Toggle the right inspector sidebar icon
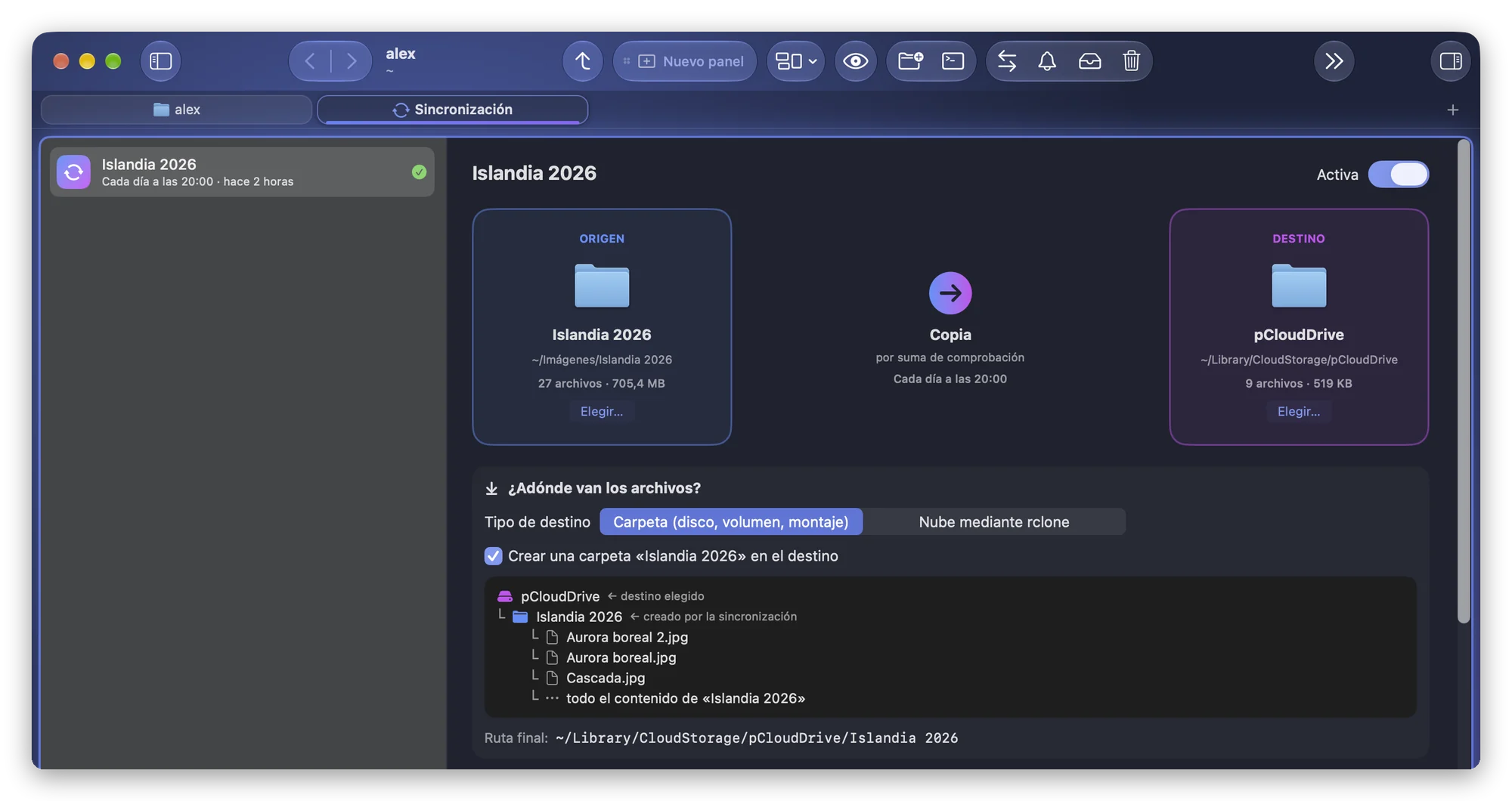The image size is (1512, 801). coord(1451,61)
